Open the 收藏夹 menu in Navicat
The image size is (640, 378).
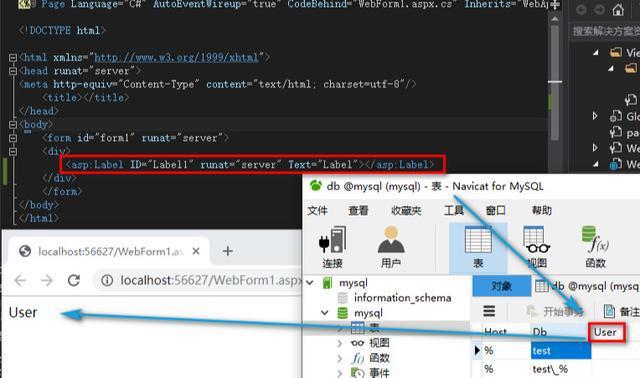point(406,211)
